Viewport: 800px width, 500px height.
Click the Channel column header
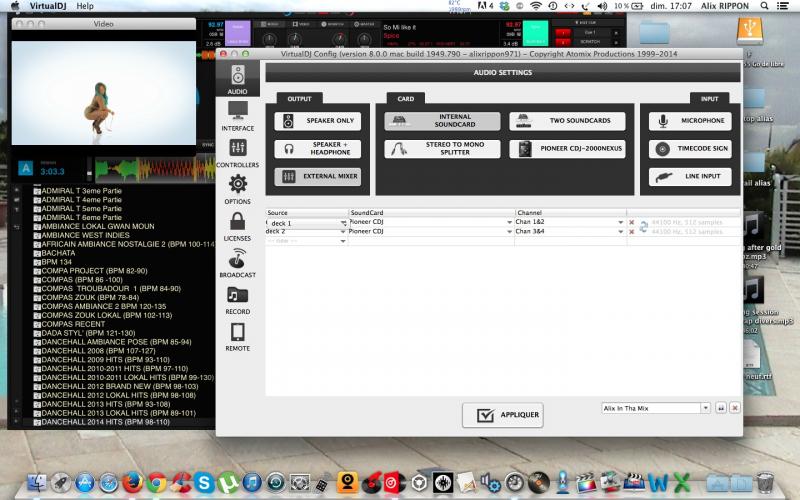coord(570,213)
